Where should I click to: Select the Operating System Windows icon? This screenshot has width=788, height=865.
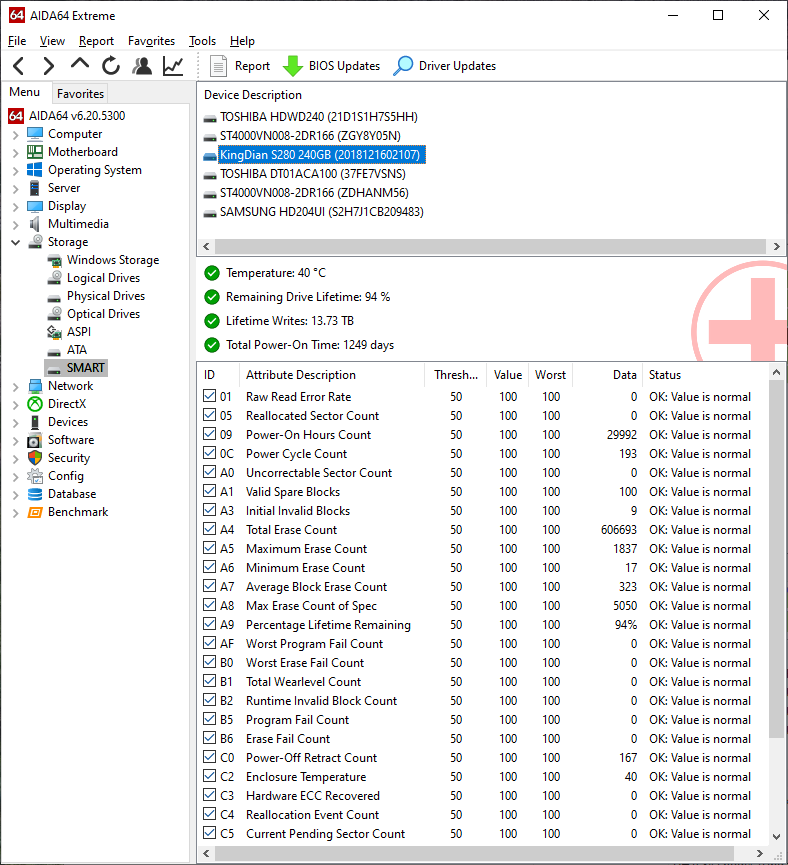(x=35, y=170)
